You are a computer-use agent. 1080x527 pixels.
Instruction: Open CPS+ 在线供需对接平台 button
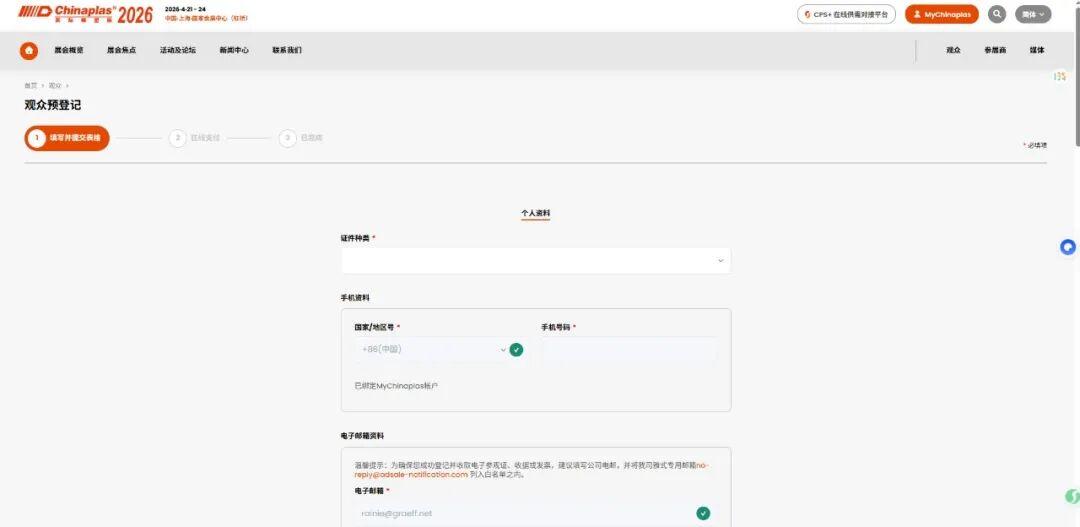click(846, 14)
